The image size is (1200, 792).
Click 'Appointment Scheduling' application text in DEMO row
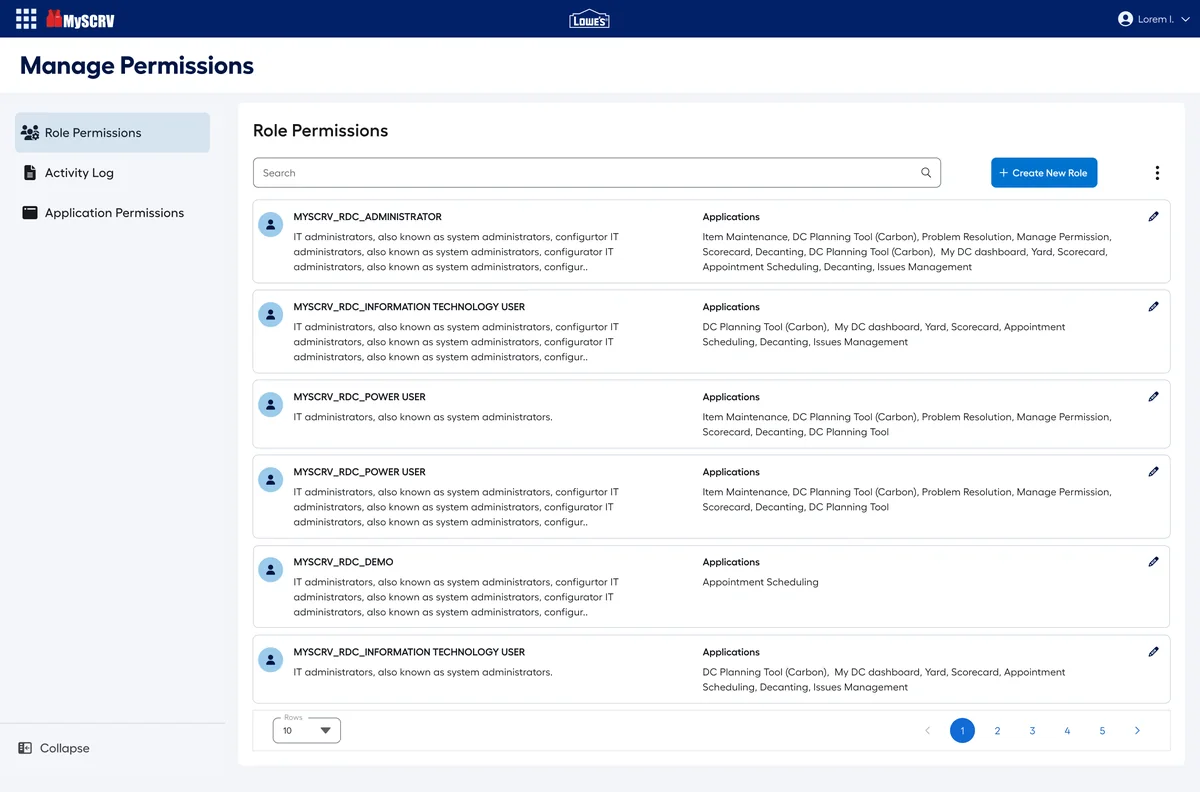(x=760, y=582)
